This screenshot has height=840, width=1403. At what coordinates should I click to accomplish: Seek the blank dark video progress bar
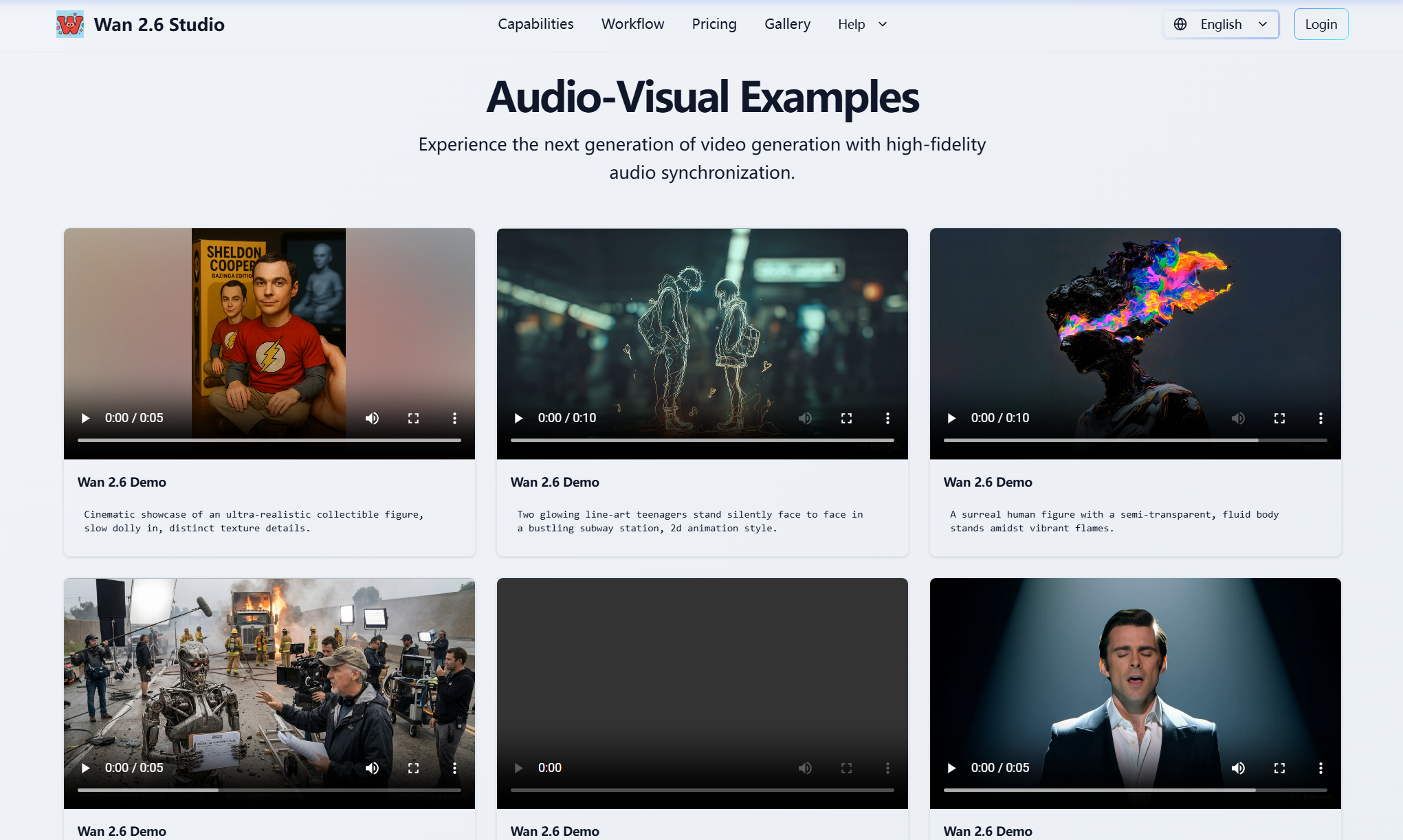[x=703, y=790]
